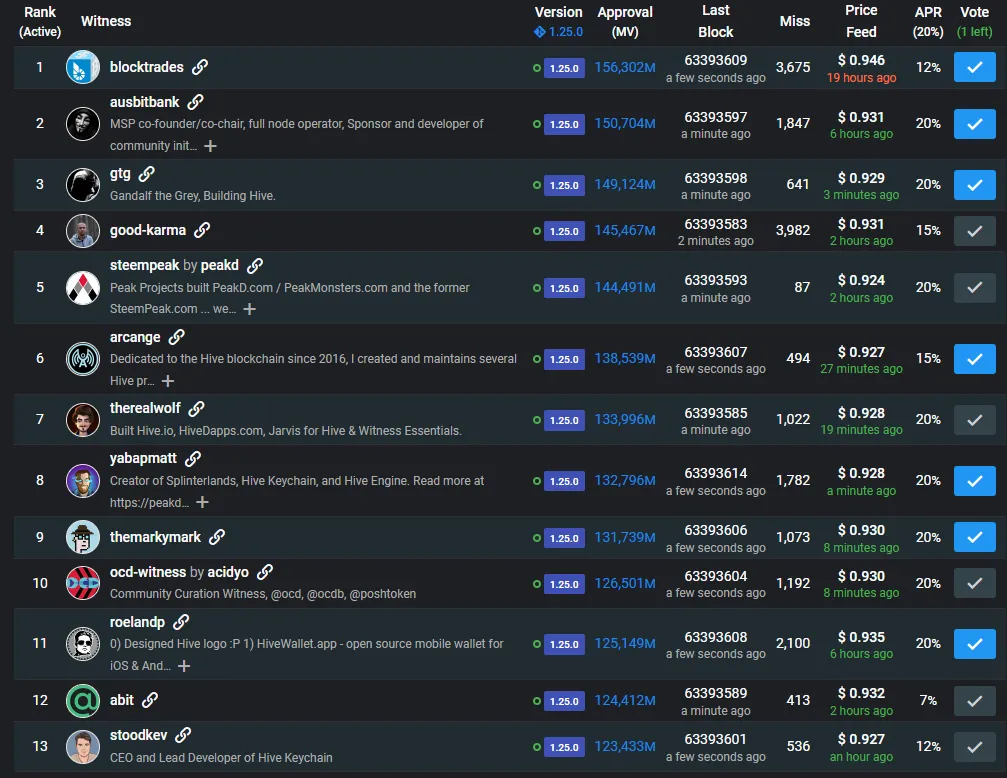Open blocktrades approval 156,302M

tap(625, 67)
